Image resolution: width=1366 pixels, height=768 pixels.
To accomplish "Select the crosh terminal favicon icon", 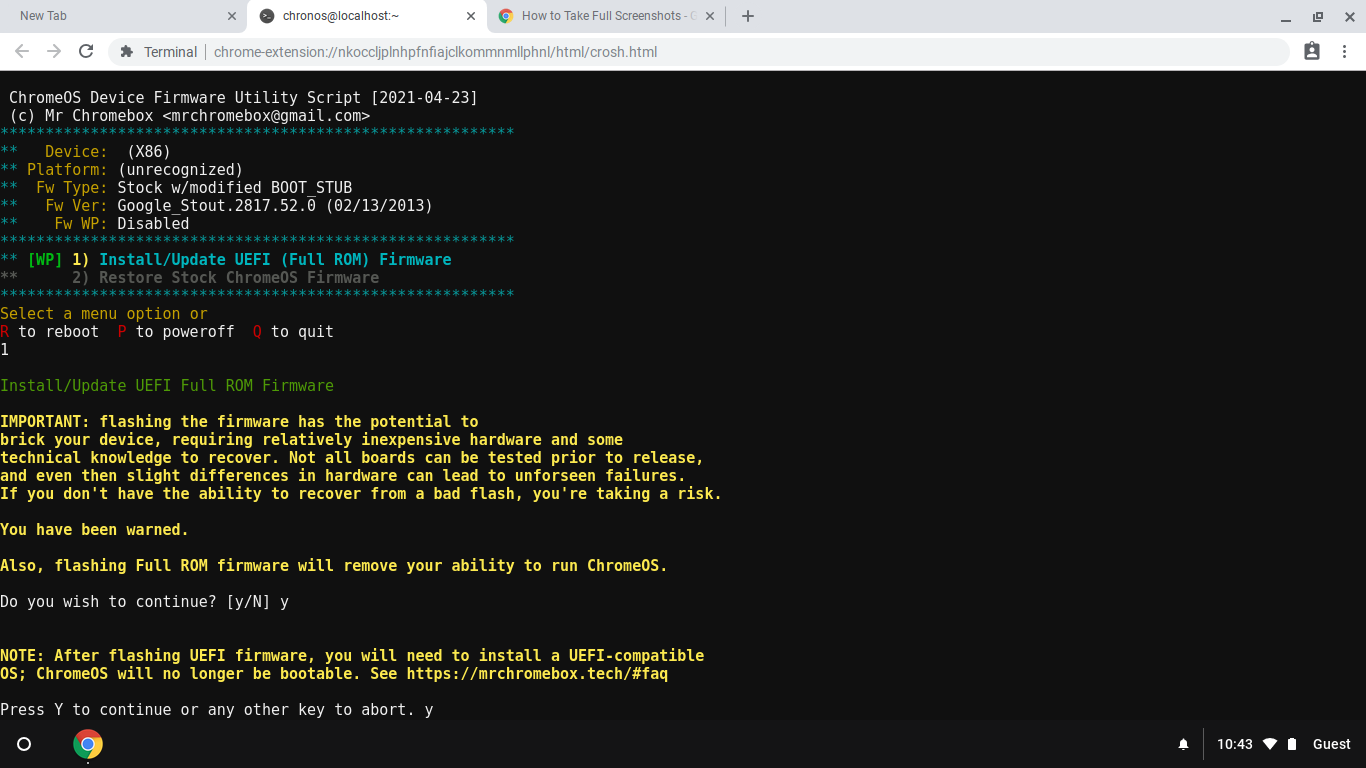I will 265,16.
